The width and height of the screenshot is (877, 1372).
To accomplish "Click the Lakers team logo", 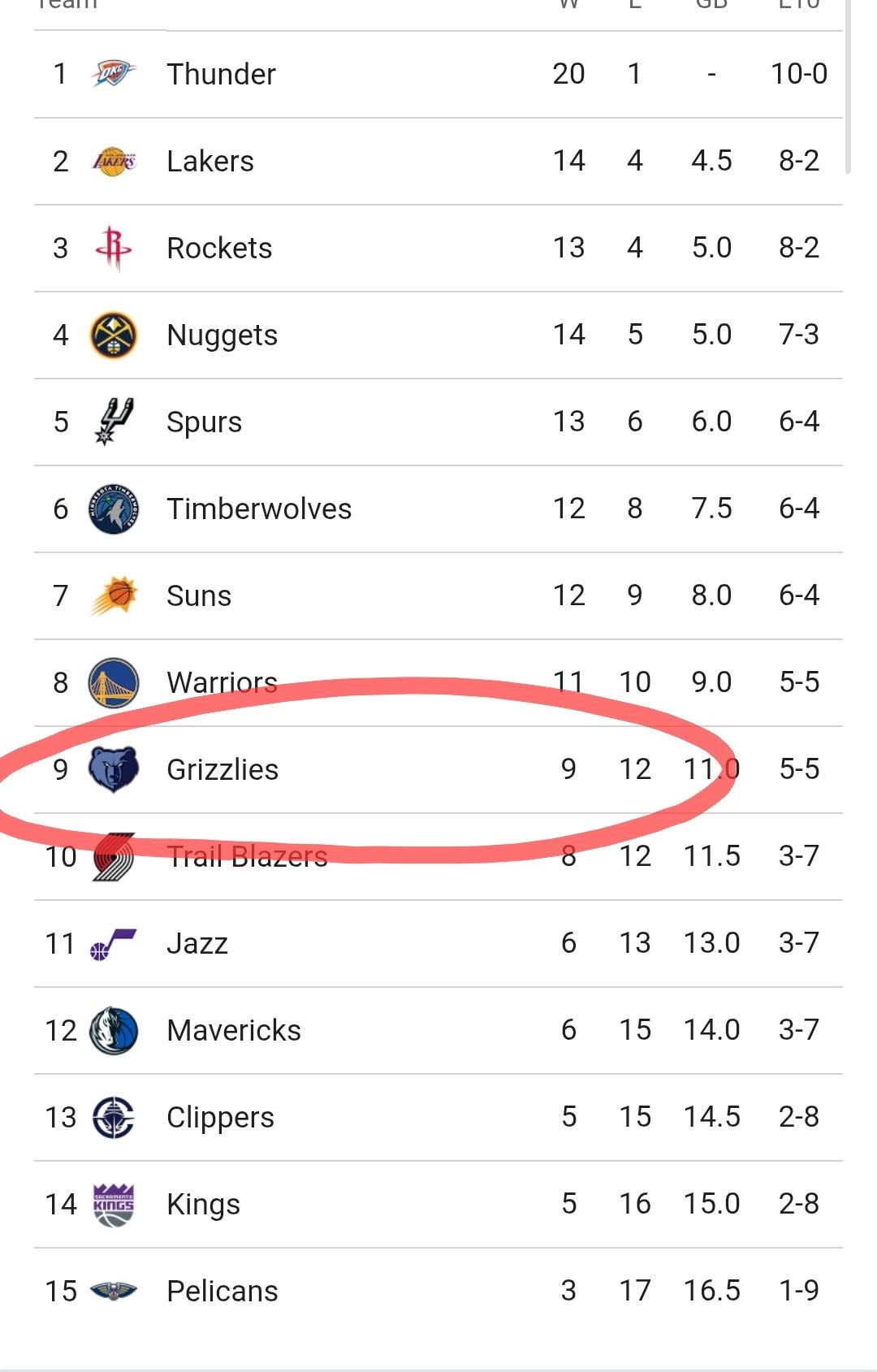I will pos(114,161).
